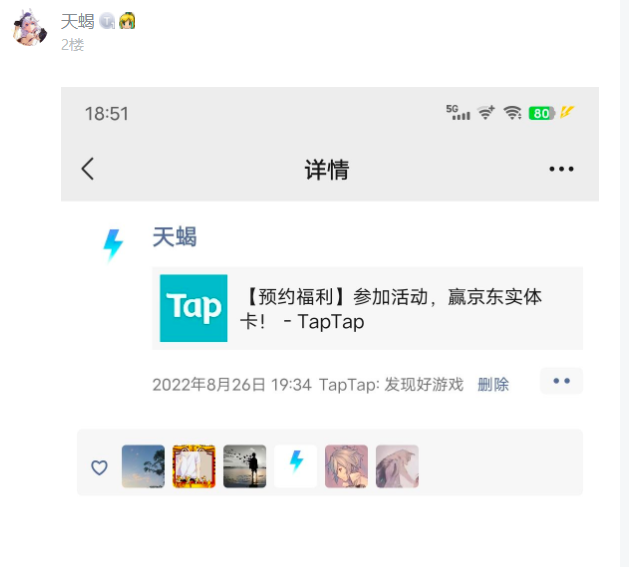Expand the two-dot comment options button
Viewport: 629px width, 567px height.
coord(561,381)
